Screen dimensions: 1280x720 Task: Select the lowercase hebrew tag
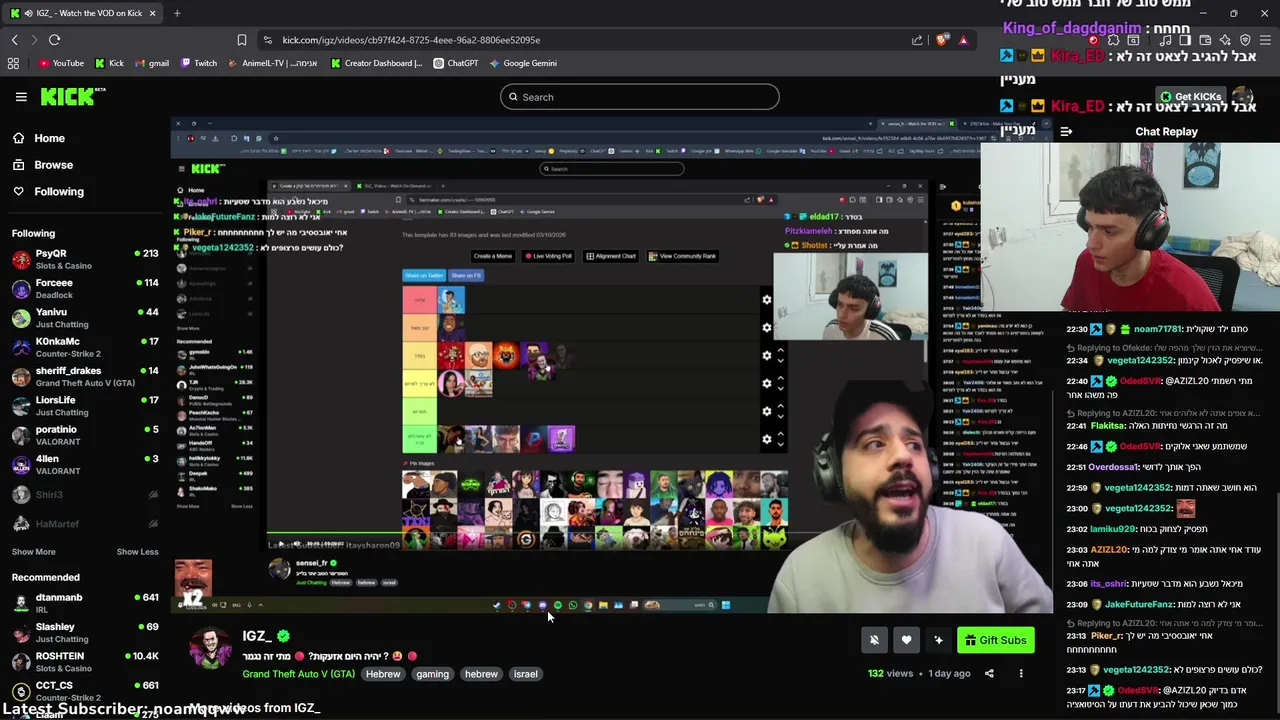point(481,674)
